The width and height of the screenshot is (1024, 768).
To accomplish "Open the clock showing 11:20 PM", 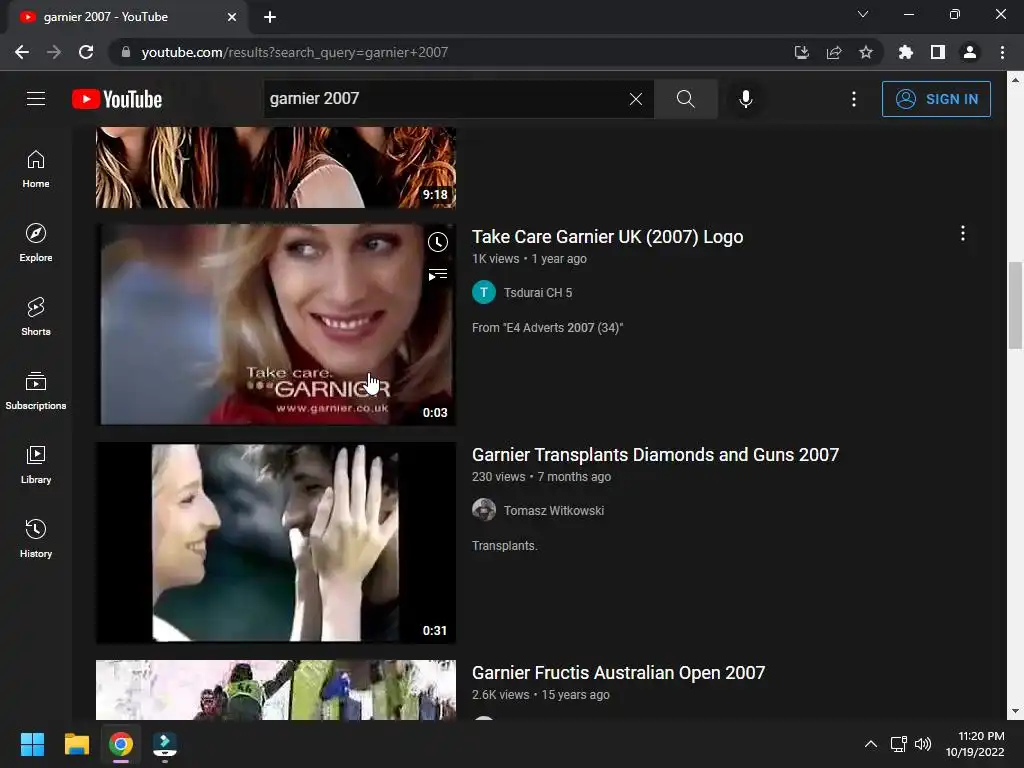I will point(975,744).
